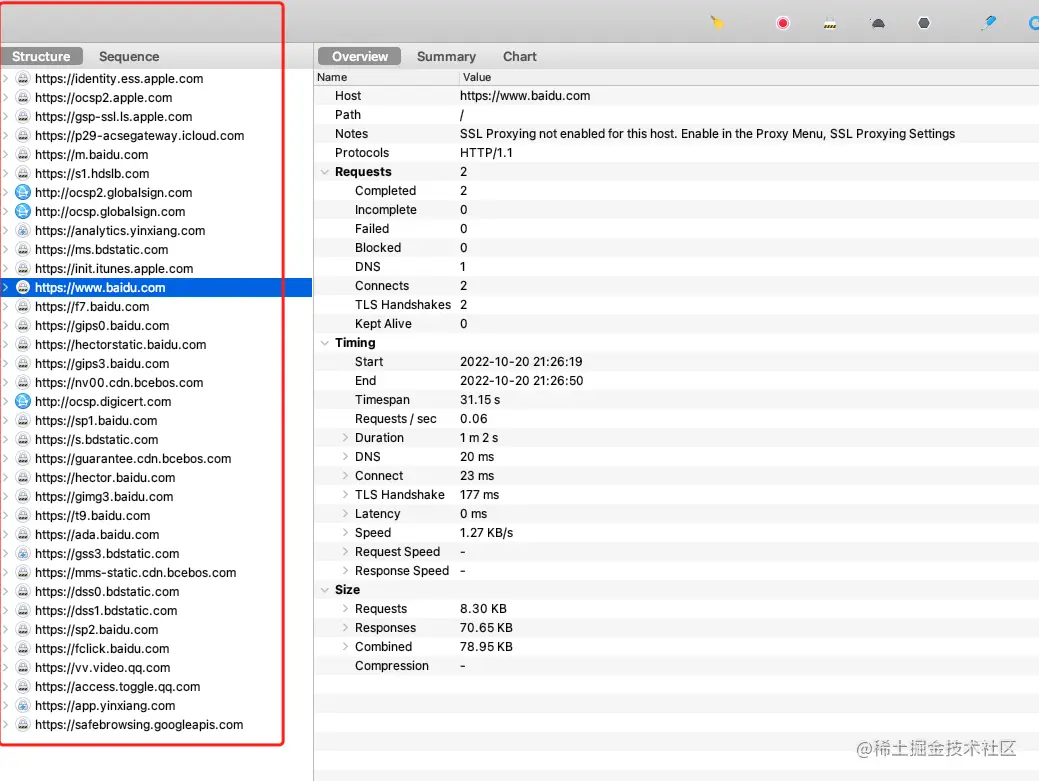Open the Overview tab
The height and width of the screenshot is (781, 1039).
pyautogui.click(x=360, y=56)
